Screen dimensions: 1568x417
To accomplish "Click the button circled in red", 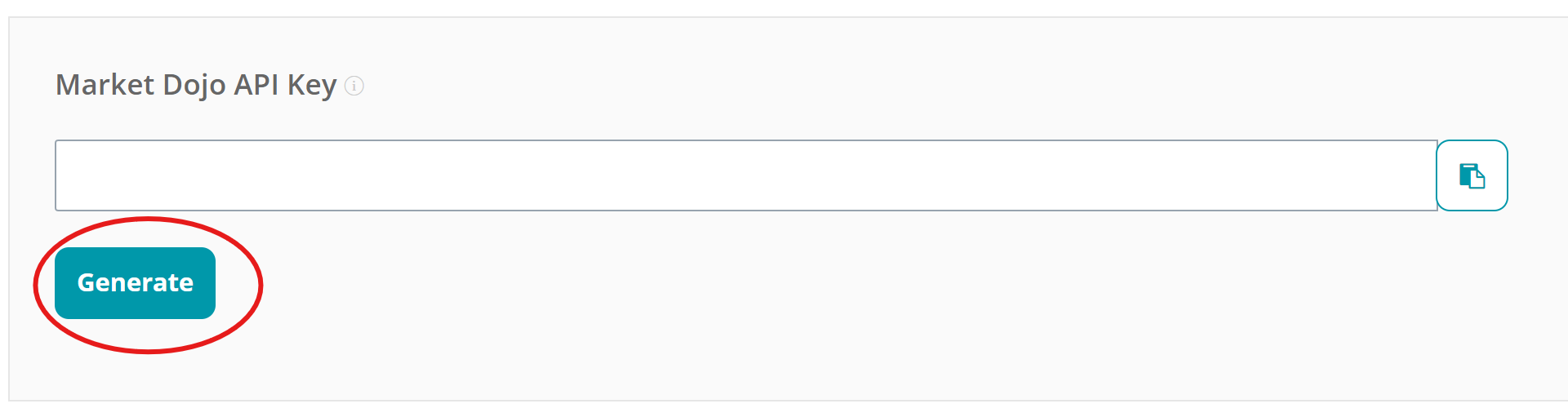I will tap(135, 282).
